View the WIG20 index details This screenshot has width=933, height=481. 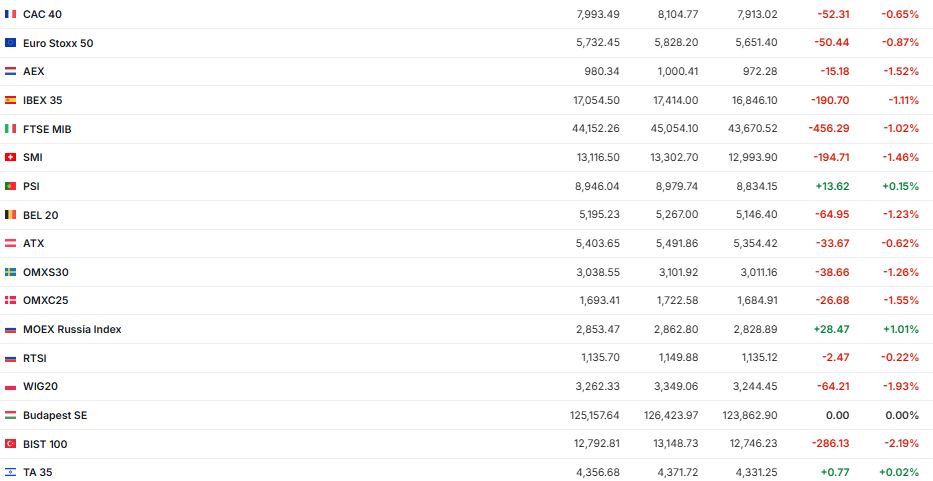click(41, 386)
